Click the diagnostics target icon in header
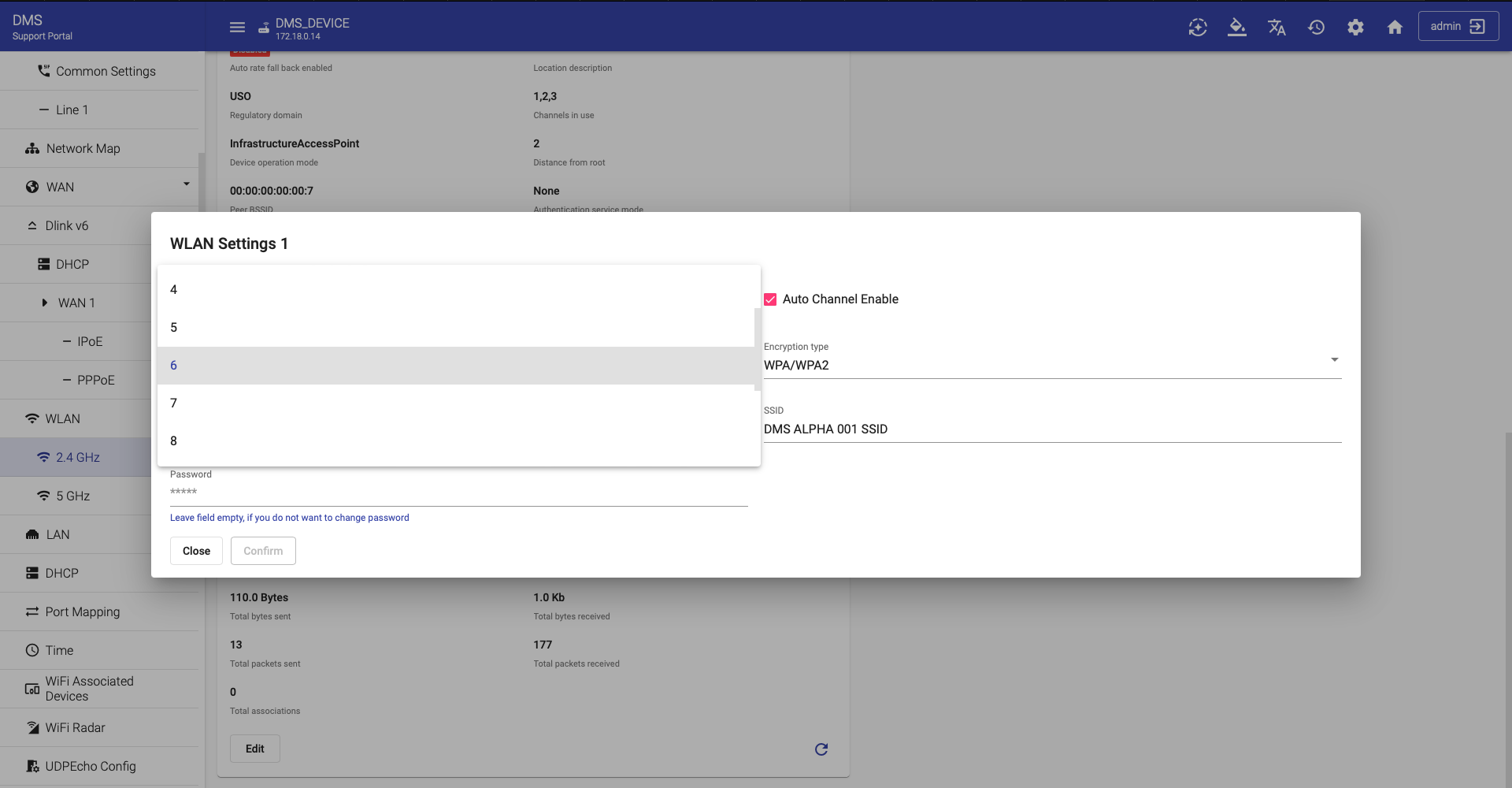 [x=1198, y=28]
